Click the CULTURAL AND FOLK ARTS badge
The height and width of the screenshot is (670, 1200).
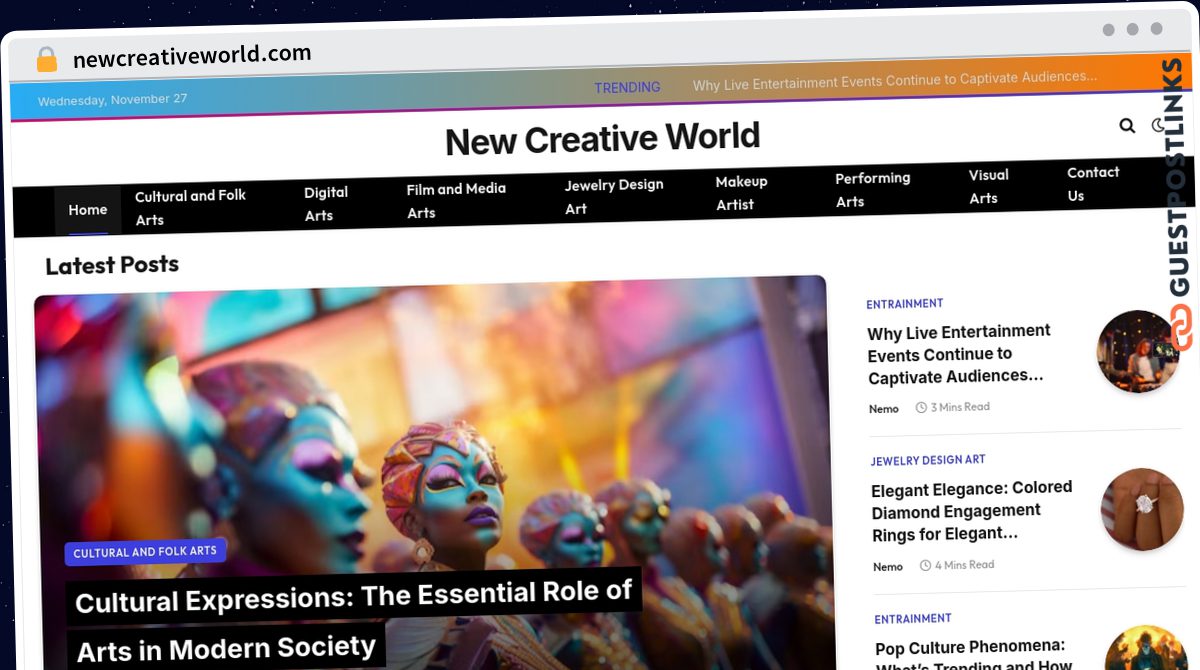click(x=145, y=551)
